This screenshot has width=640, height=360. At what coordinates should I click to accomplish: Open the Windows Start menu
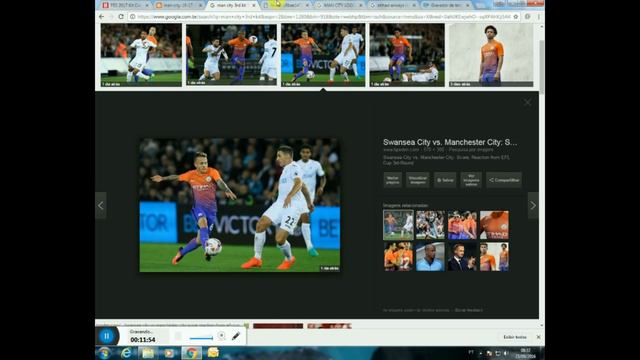point(104,353)
